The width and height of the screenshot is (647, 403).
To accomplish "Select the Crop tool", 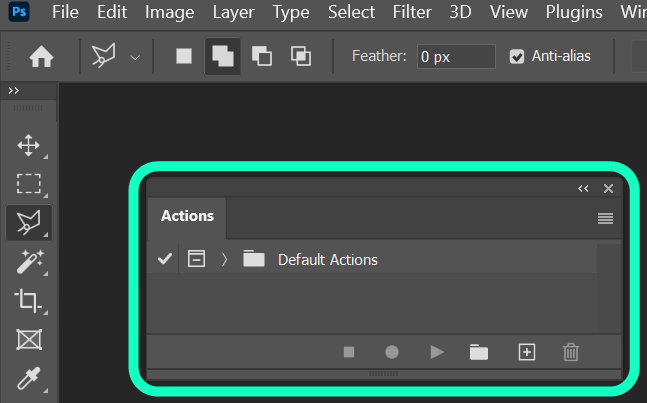I will point(28,300).
